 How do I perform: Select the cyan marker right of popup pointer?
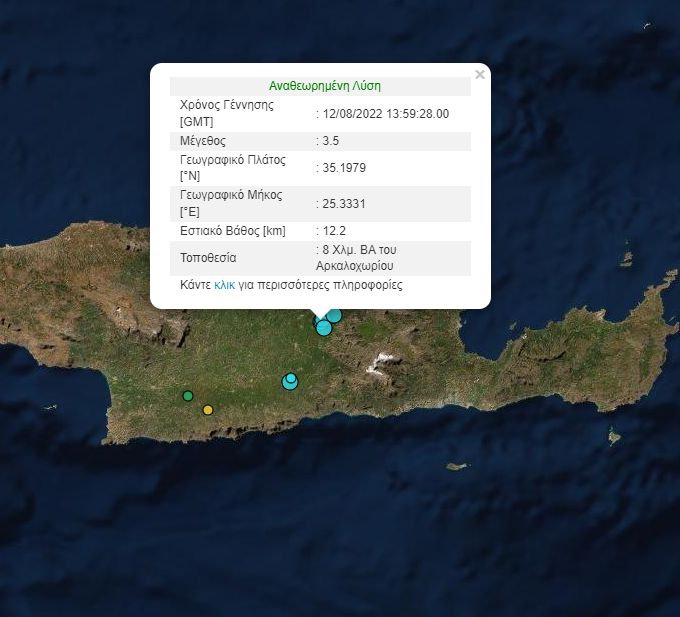(x=335, y=315)
